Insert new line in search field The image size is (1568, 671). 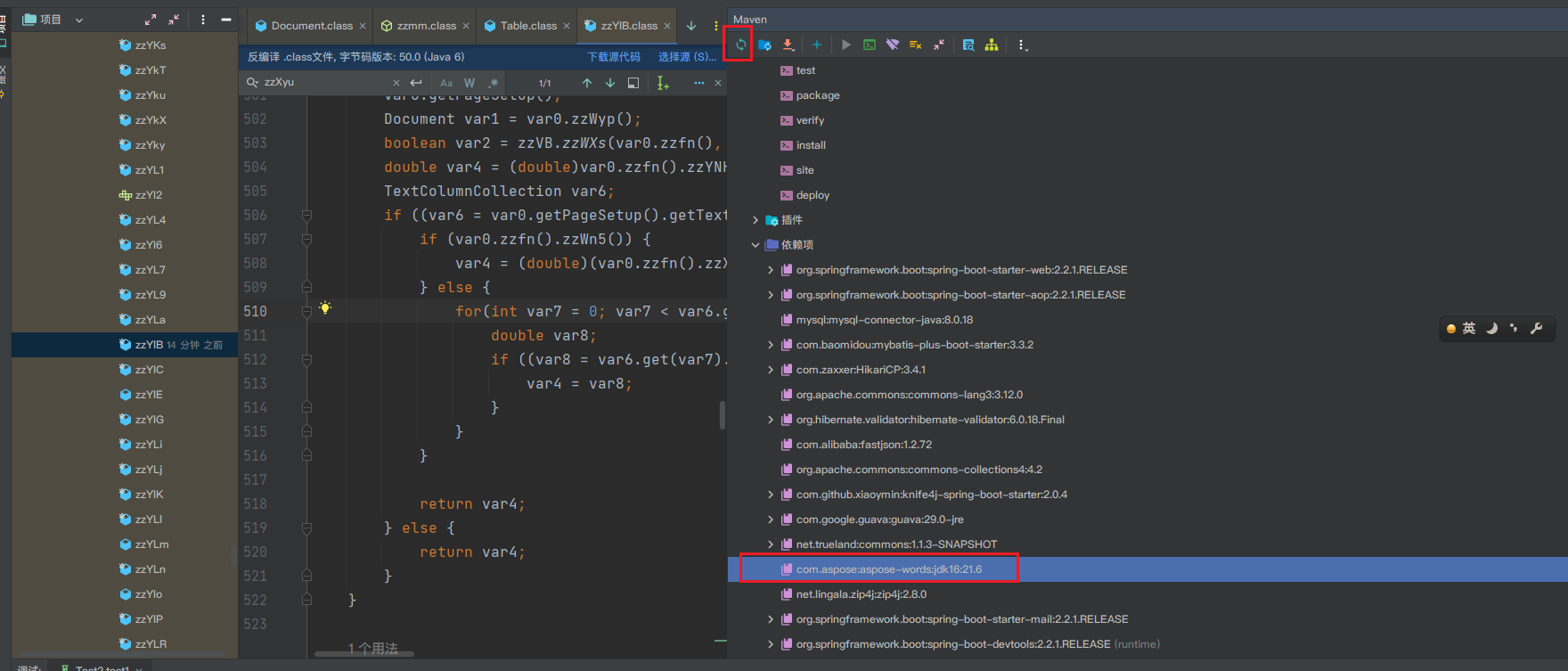point(416,83)
